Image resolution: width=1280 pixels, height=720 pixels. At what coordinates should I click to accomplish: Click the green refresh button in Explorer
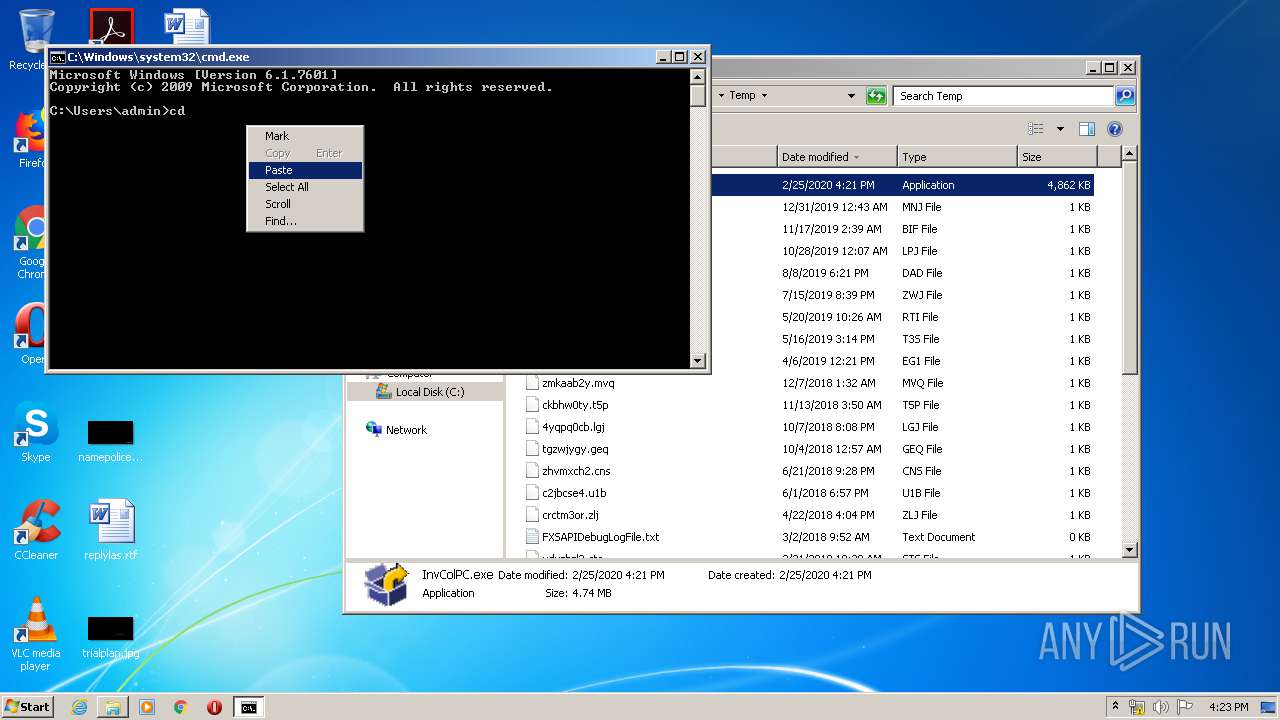(x=876, y=96)
